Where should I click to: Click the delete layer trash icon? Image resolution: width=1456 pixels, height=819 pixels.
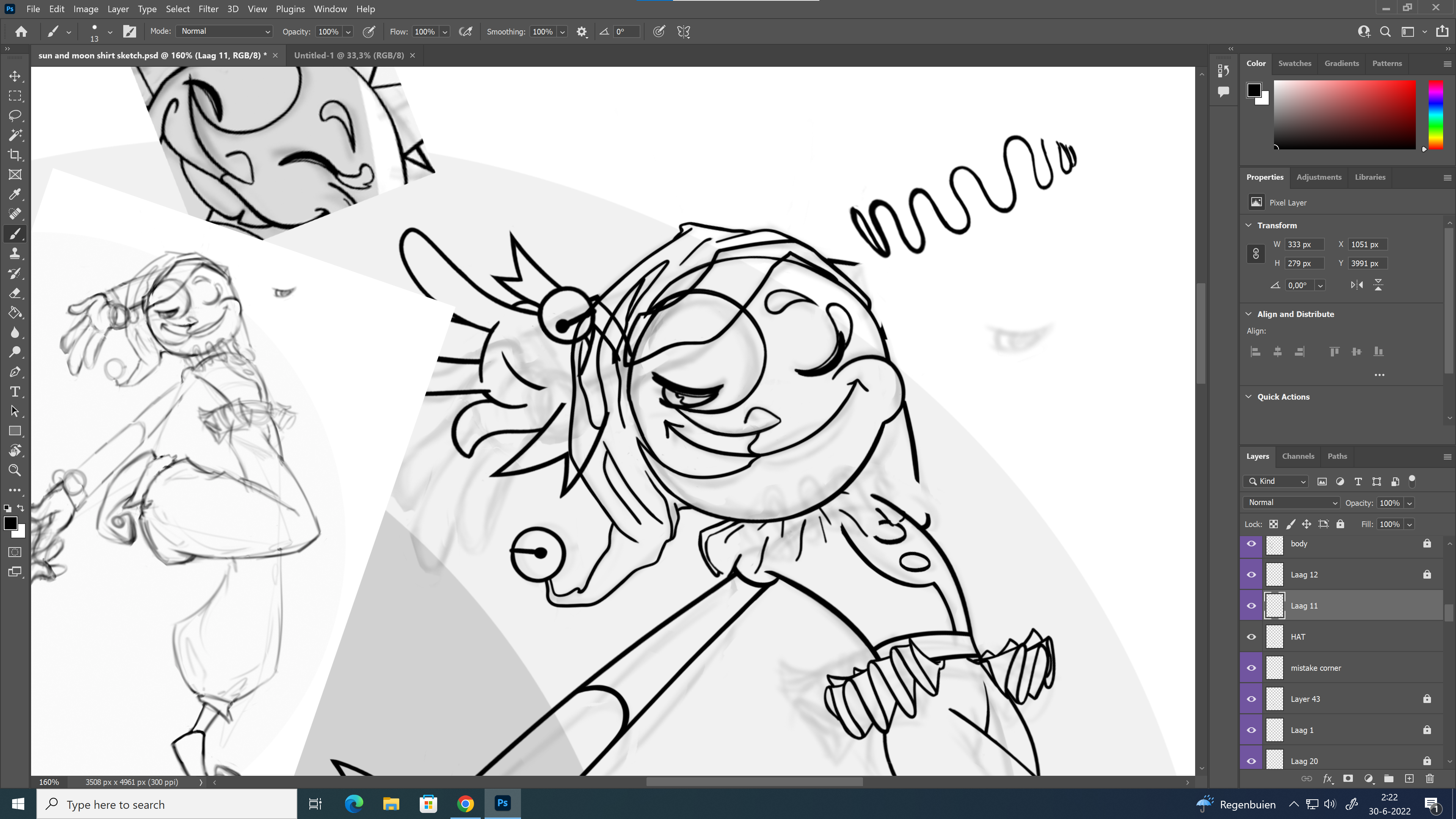[1429, 779]
